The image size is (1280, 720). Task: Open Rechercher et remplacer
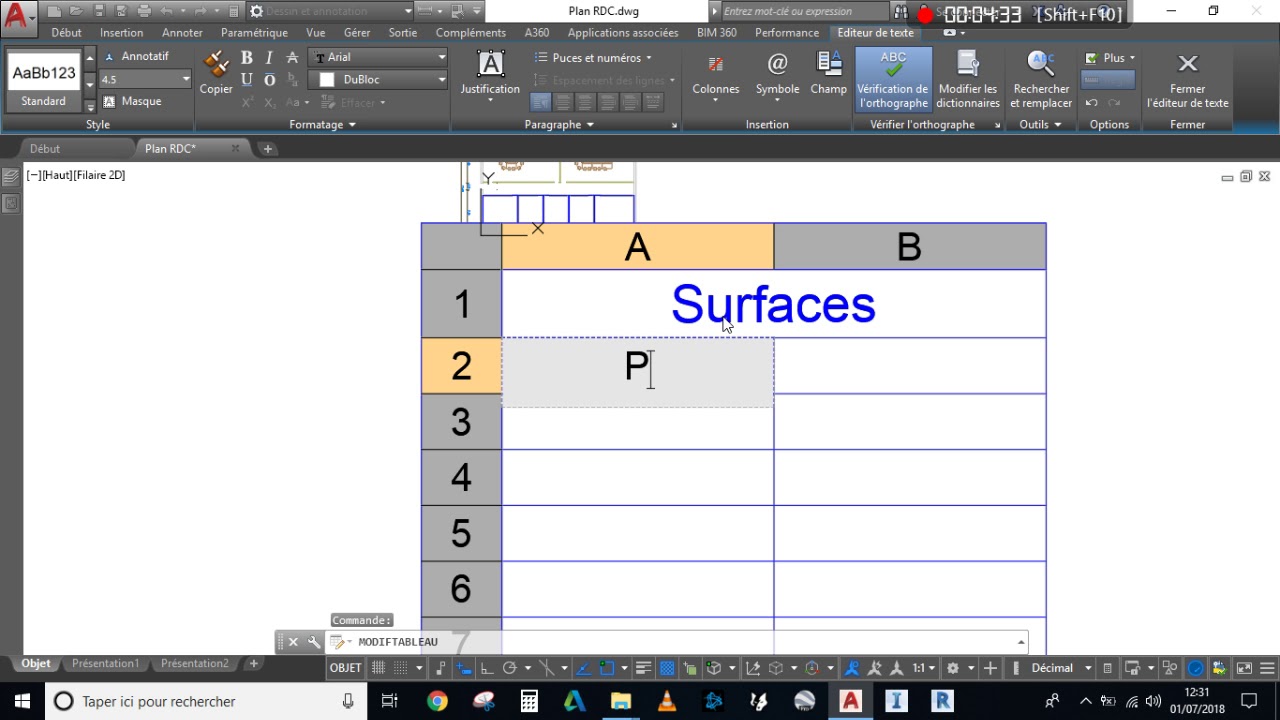(1041, 79)
